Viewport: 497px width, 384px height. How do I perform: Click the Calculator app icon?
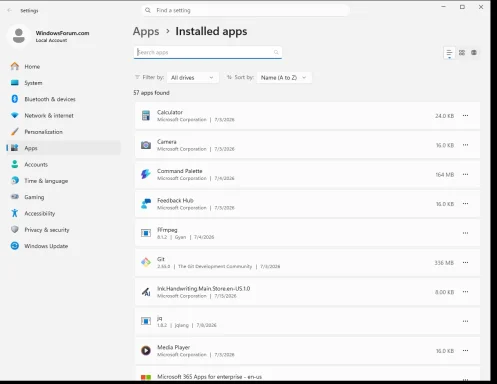[x=146, y=116]
